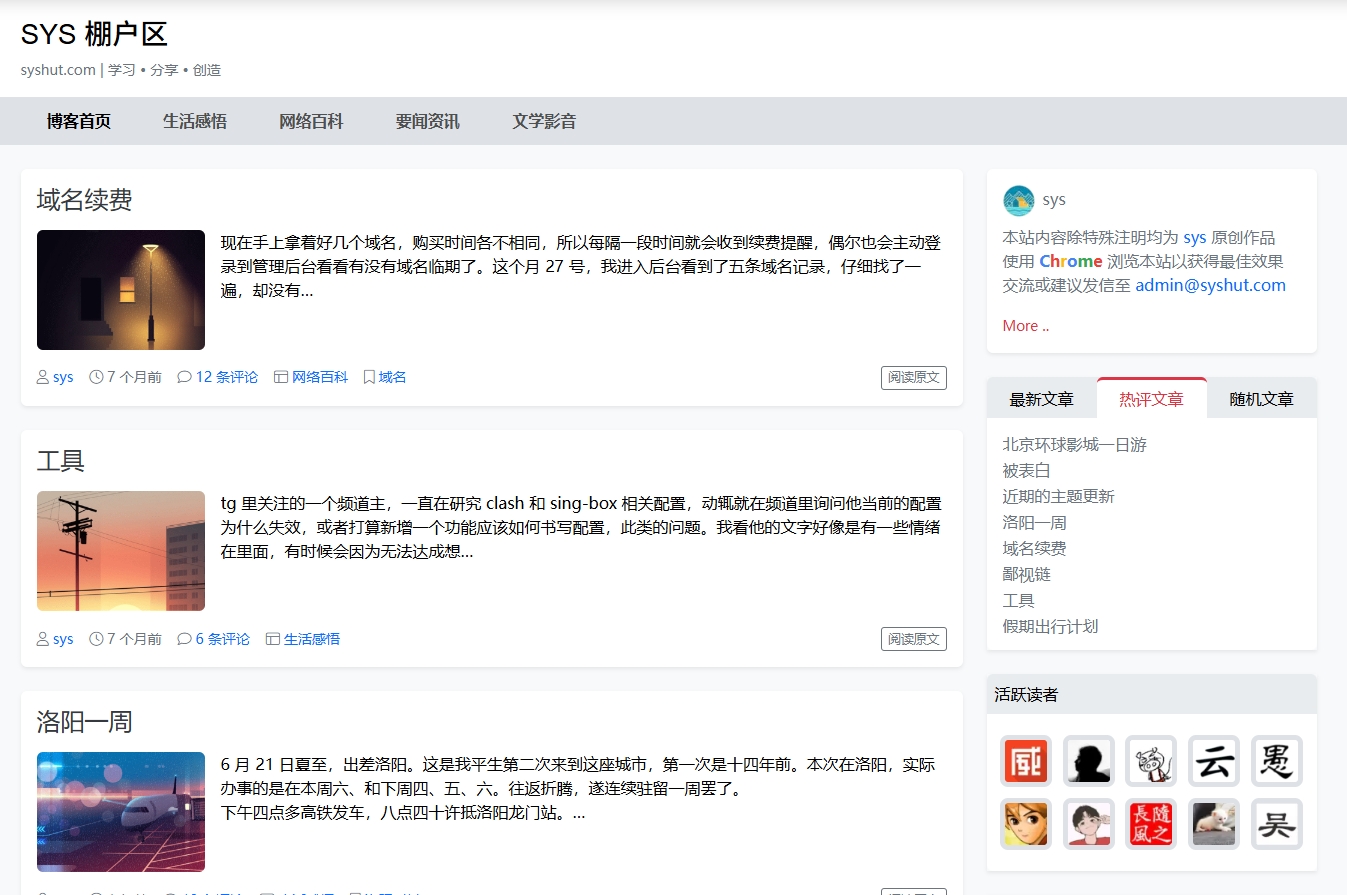Click the 域名 tag link
The height and width of the screenshot is (895, 1347).
[392, 376]
